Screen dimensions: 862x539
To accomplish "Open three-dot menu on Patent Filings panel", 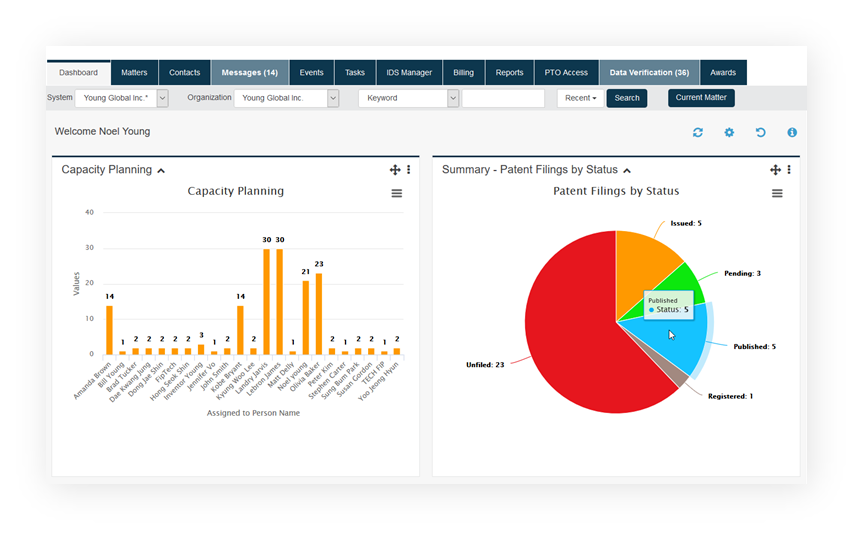I will coord(788,170).
